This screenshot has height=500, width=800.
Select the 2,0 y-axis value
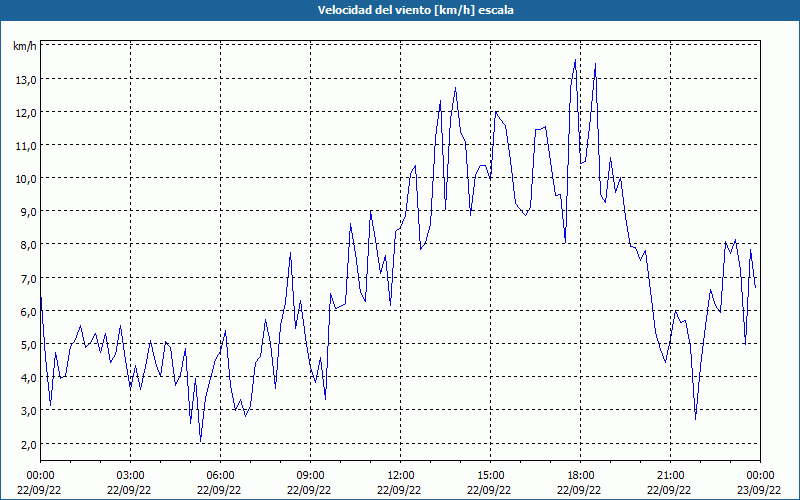(x=29, y=444)
